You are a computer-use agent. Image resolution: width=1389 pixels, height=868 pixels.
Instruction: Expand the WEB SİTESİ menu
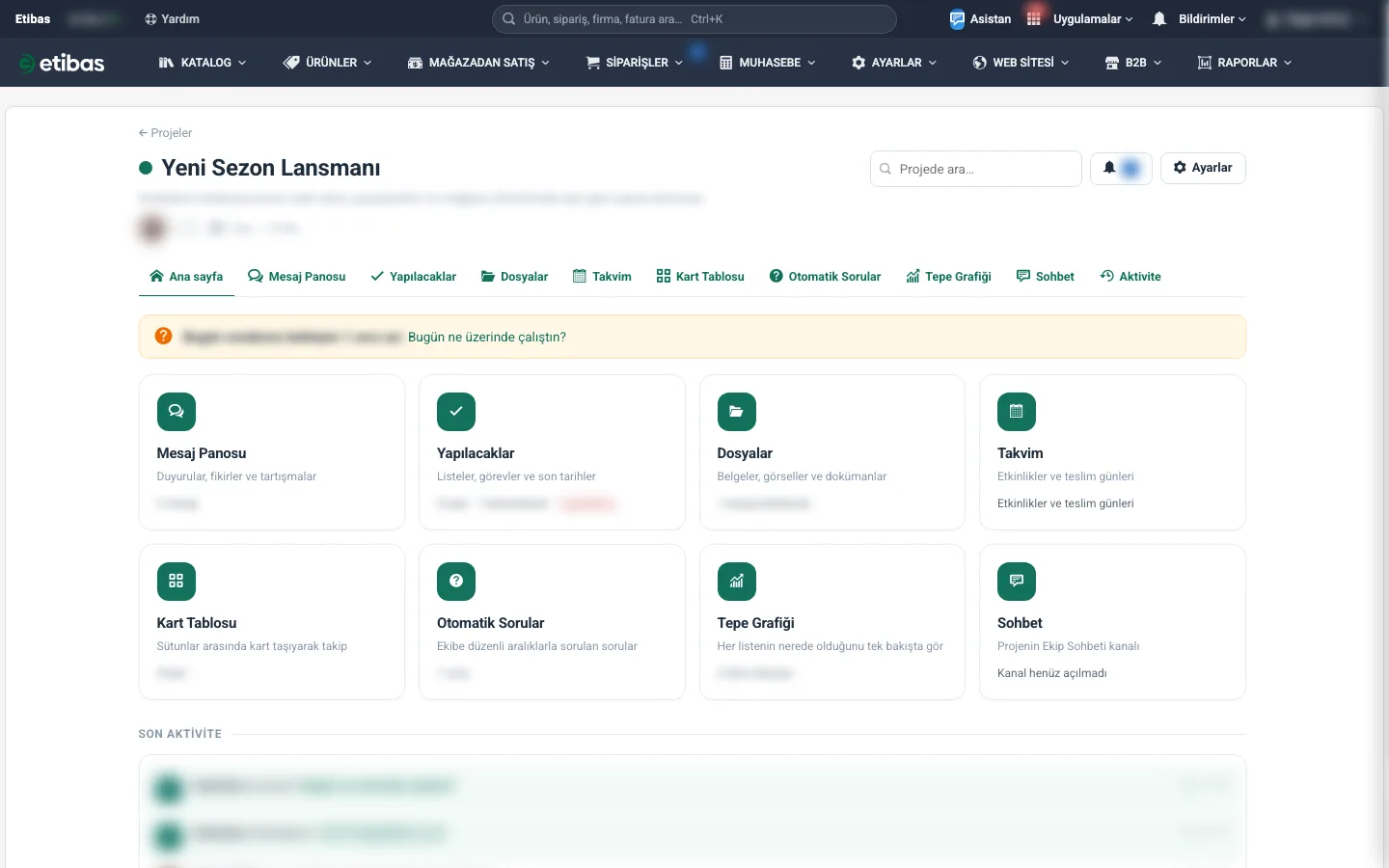tap(1021, 63)
